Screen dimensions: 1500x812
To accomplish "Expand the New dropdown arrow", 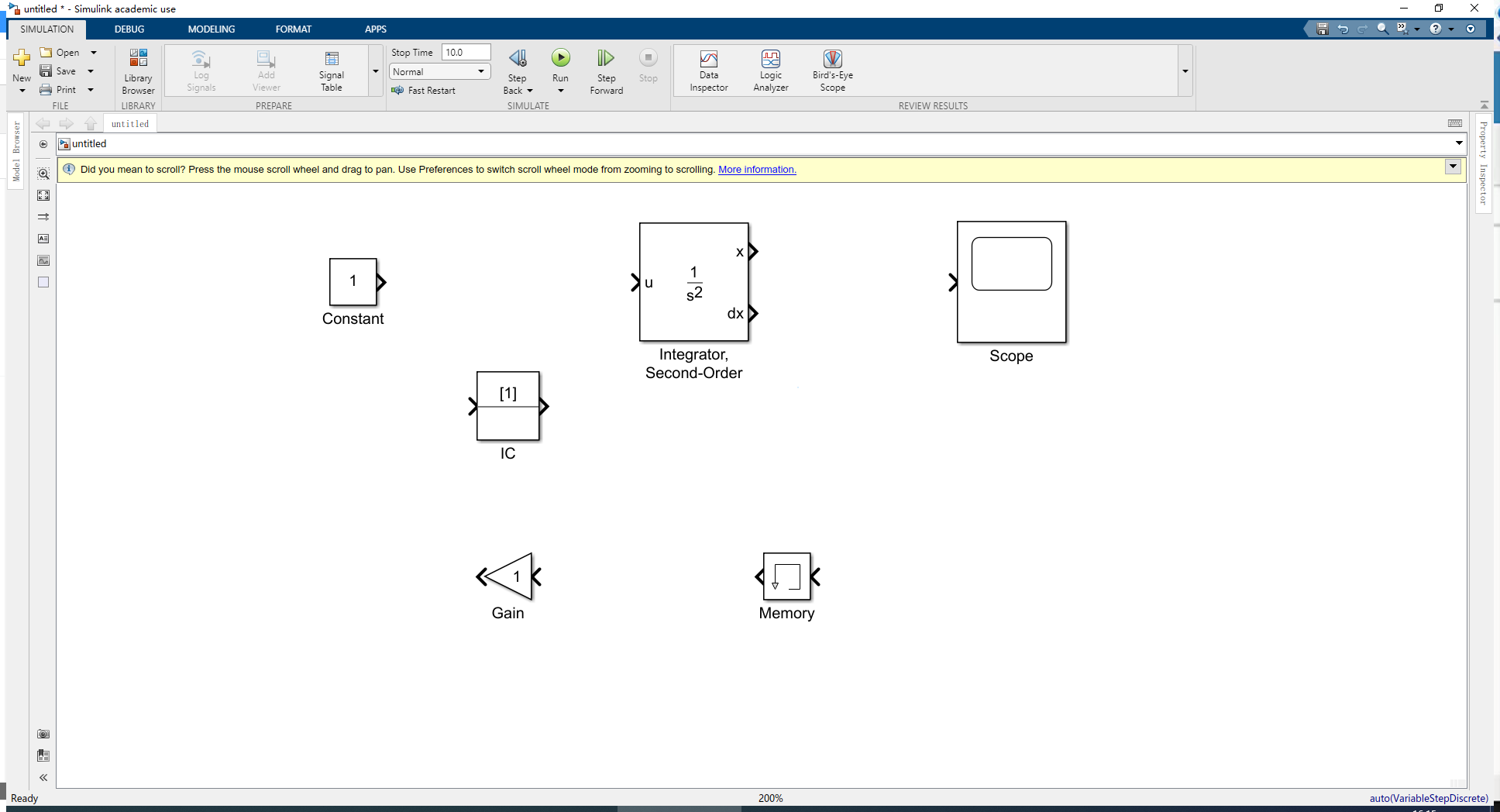I will 22,91.
